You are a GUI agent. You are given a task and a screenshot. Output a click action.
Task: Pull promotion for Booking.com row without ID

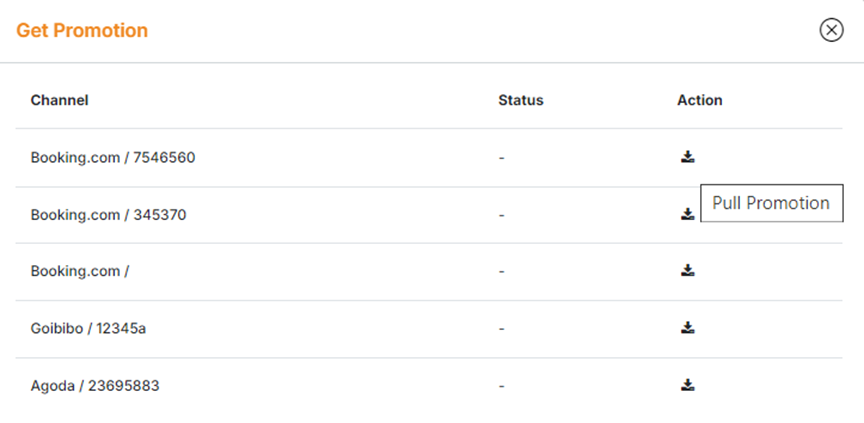click(x=687, y=270)
